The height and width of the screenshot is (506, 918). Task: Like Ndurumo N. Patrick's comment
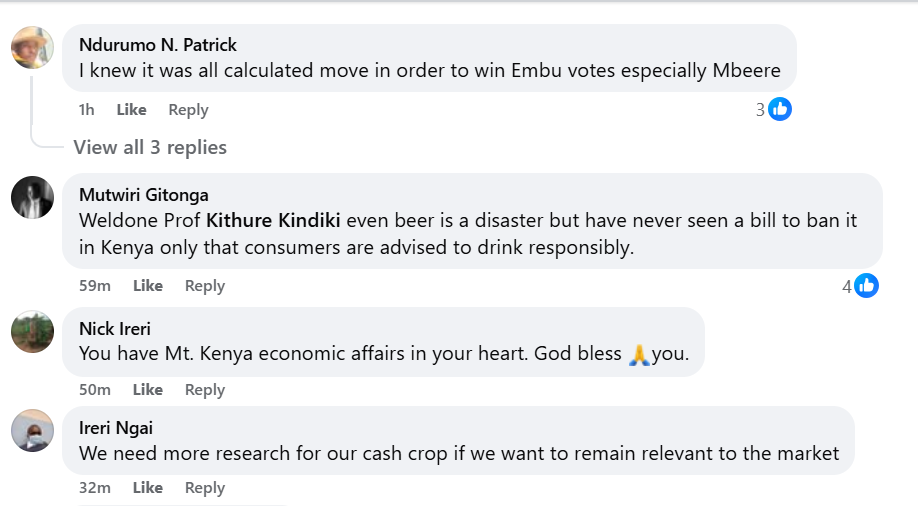[131, 110]
